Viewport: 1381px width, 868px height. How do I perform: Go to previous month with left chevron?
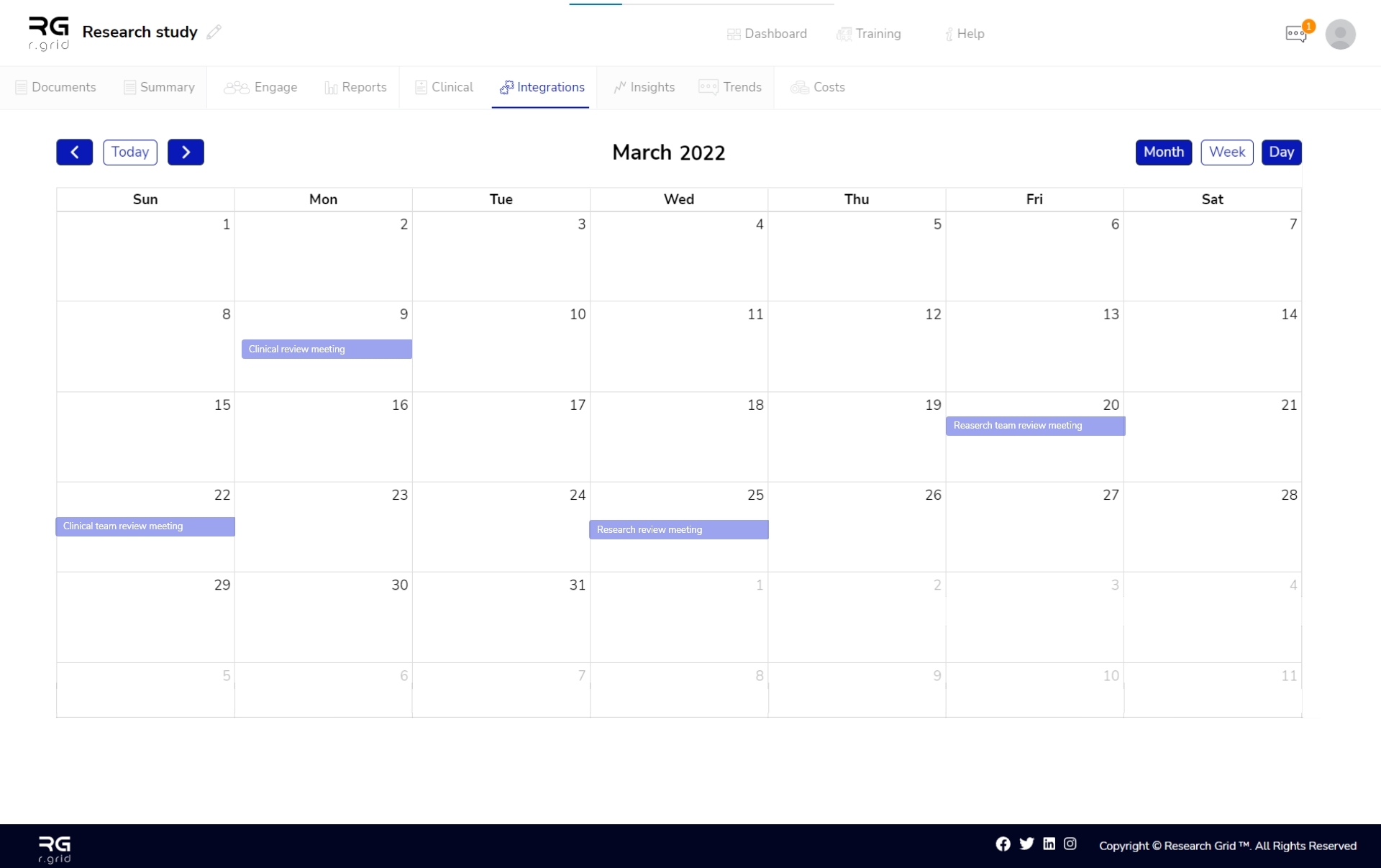75,152
